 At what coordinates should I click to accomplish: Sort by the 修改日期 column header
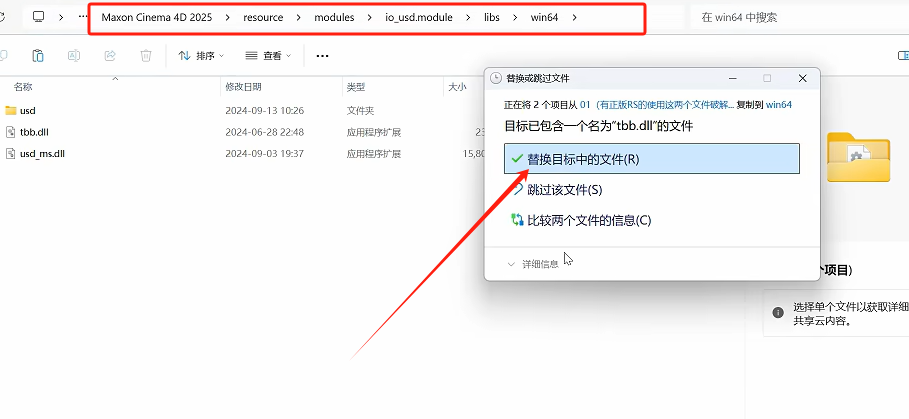[243, 87]
